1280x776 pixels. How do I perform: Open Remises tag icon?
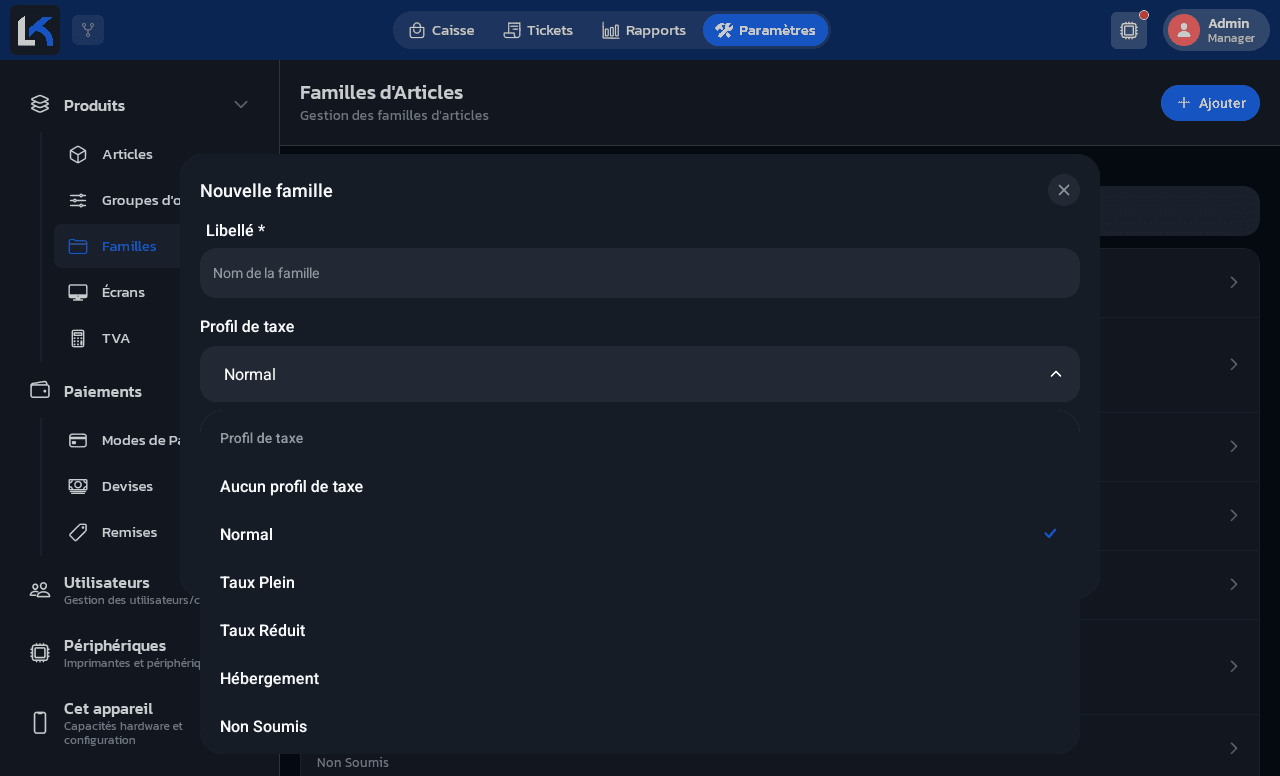78,532
